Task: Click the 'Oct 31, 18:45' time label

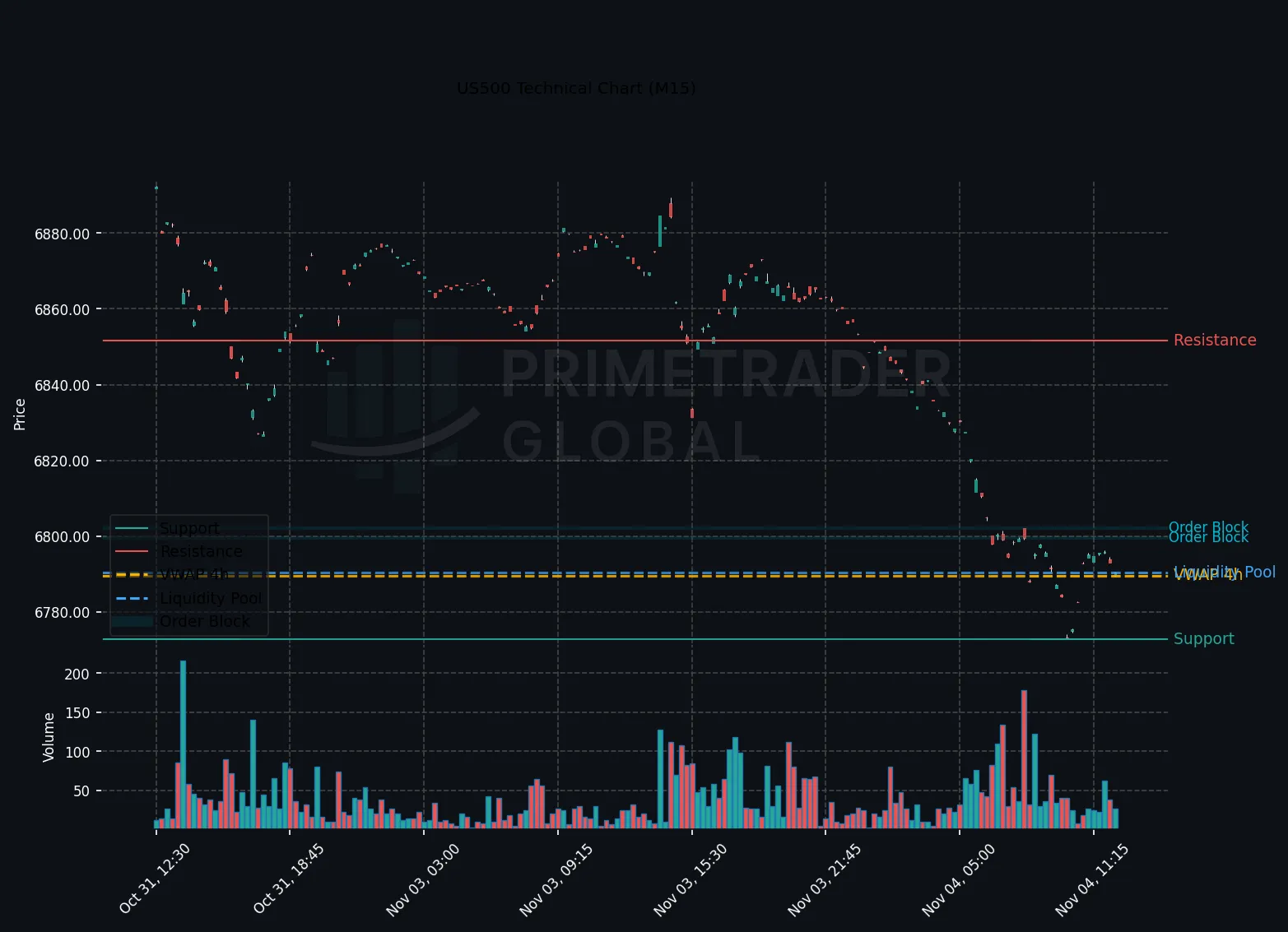Action: coord(289,879)
